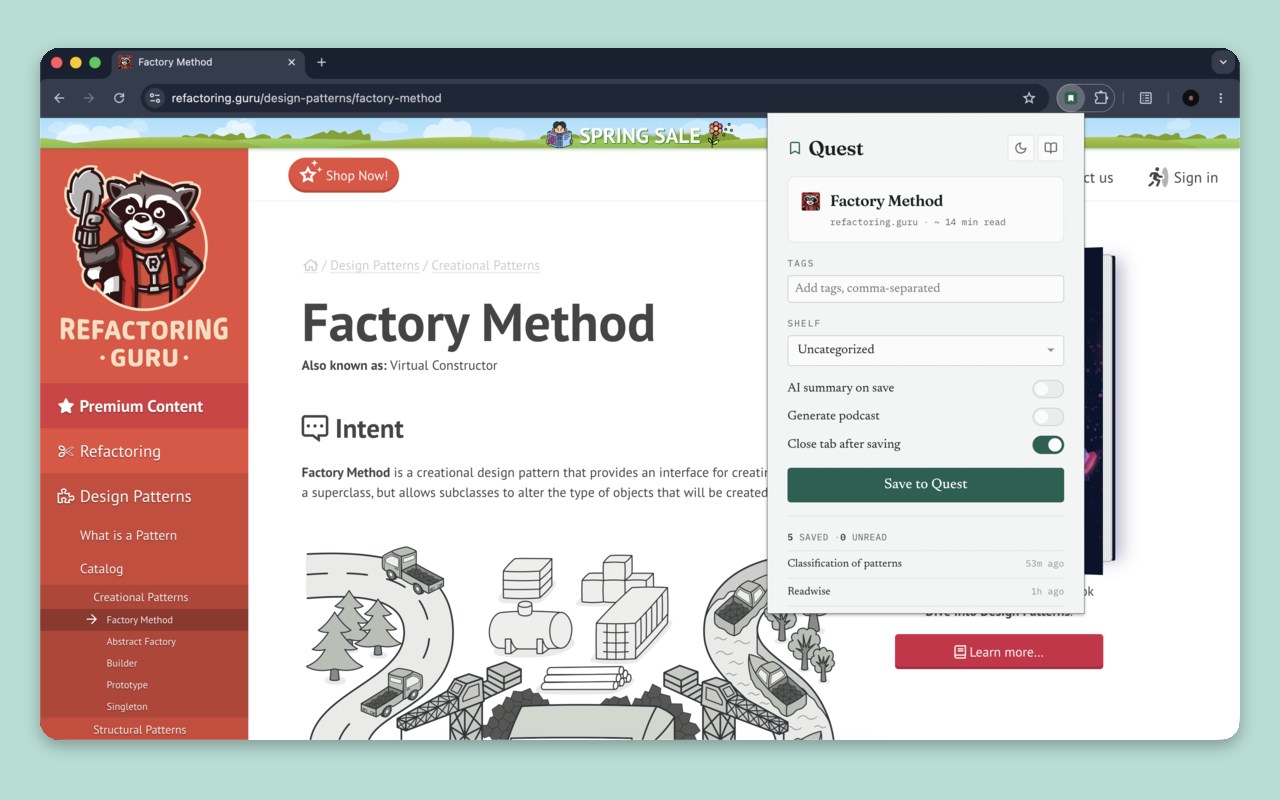Select Singleton pattern in sidebar

click(x=127, y=707)
